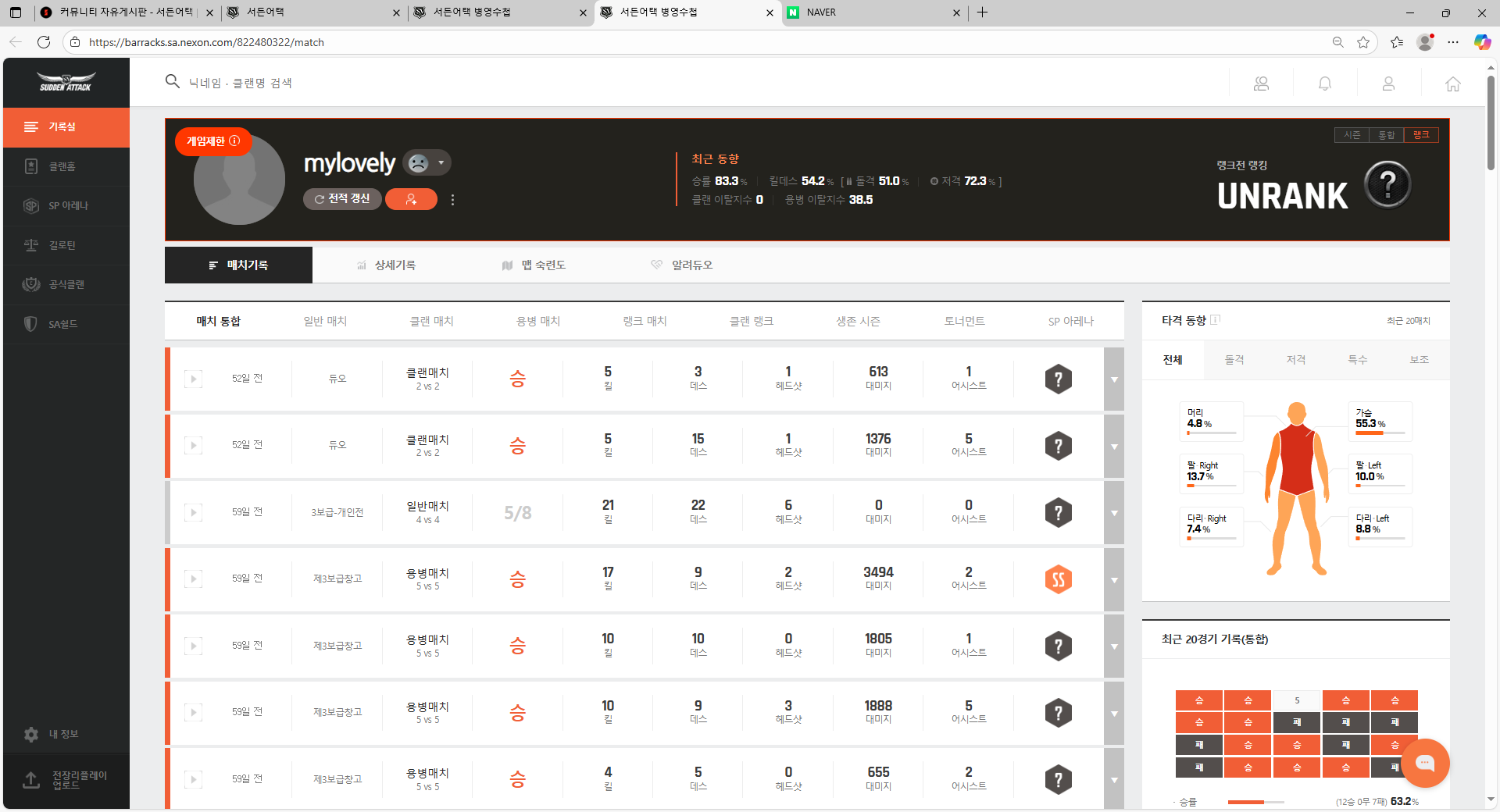Click the friends list icon in header
This screenshot has width=1500, height=812.
coord(1261,84)
